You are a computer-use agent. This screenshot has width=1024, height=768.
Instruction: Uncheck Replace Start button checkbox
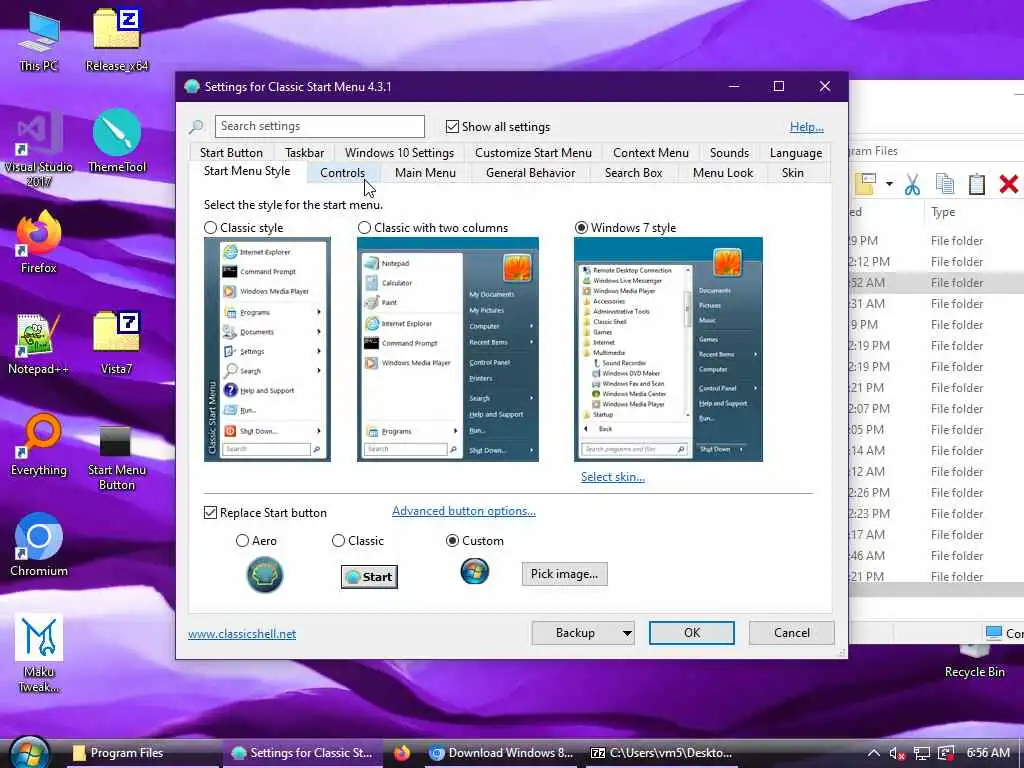point(210,513)
